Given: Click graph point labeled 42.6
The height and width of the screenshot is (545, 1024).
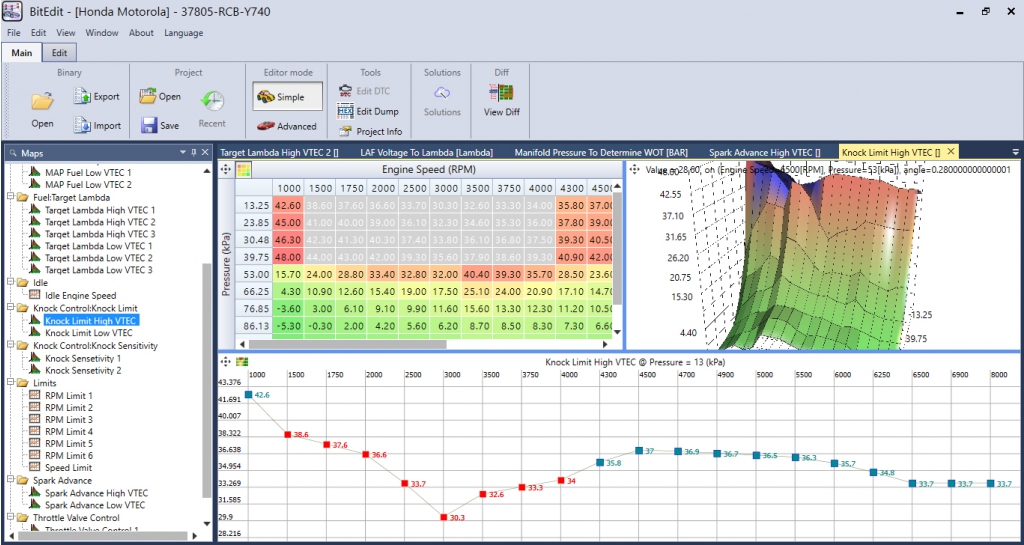Looking at the screenshot, I should 248,394.
